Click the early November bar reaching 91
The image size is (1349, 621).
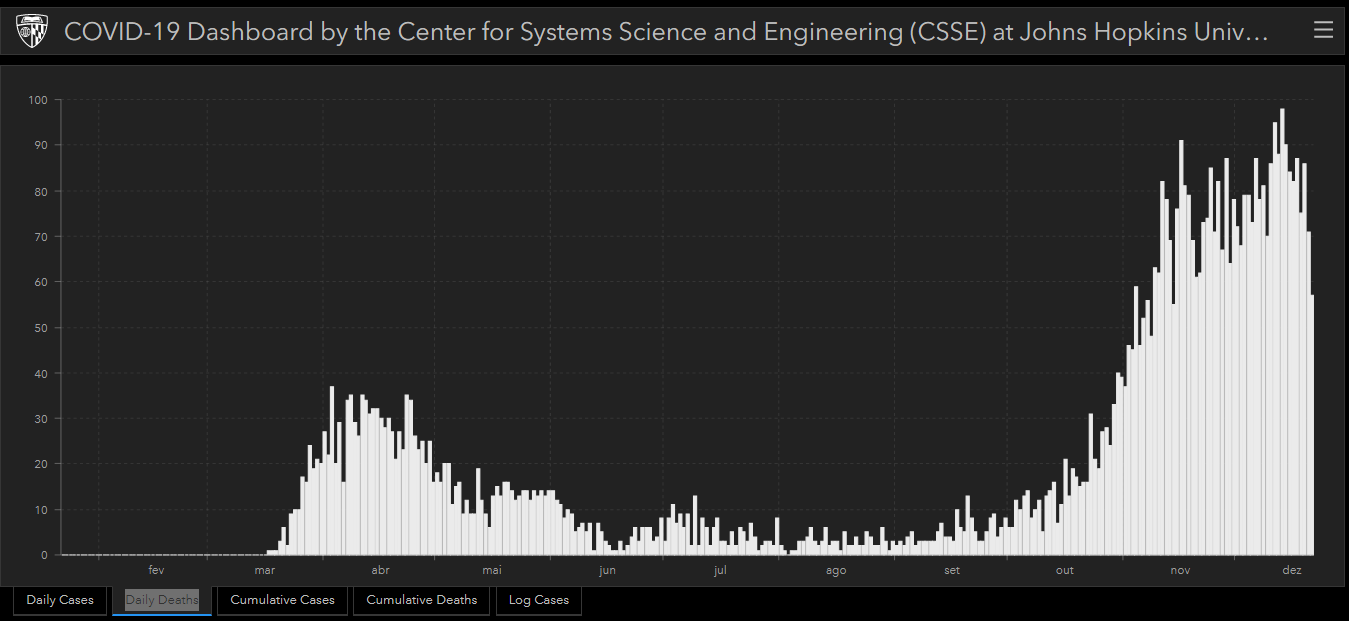[1181, 348]
